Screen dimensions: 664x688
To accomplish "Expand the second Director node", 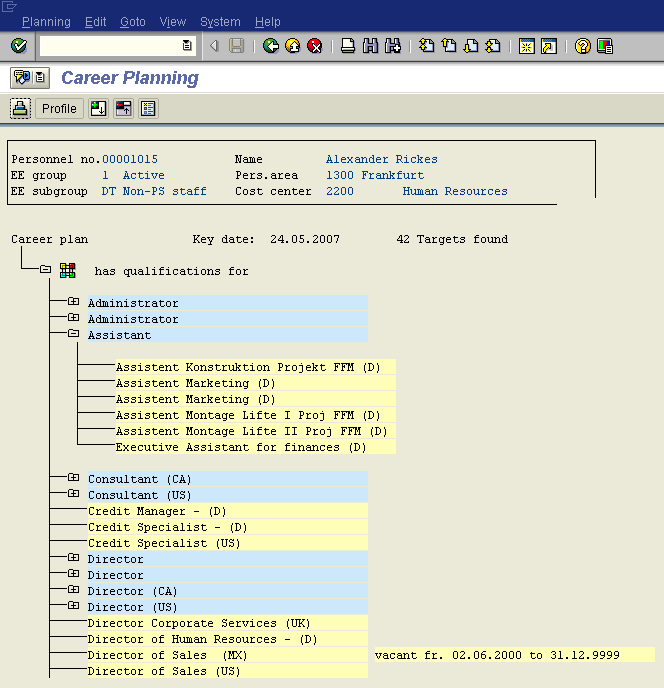I will (73, 573).
